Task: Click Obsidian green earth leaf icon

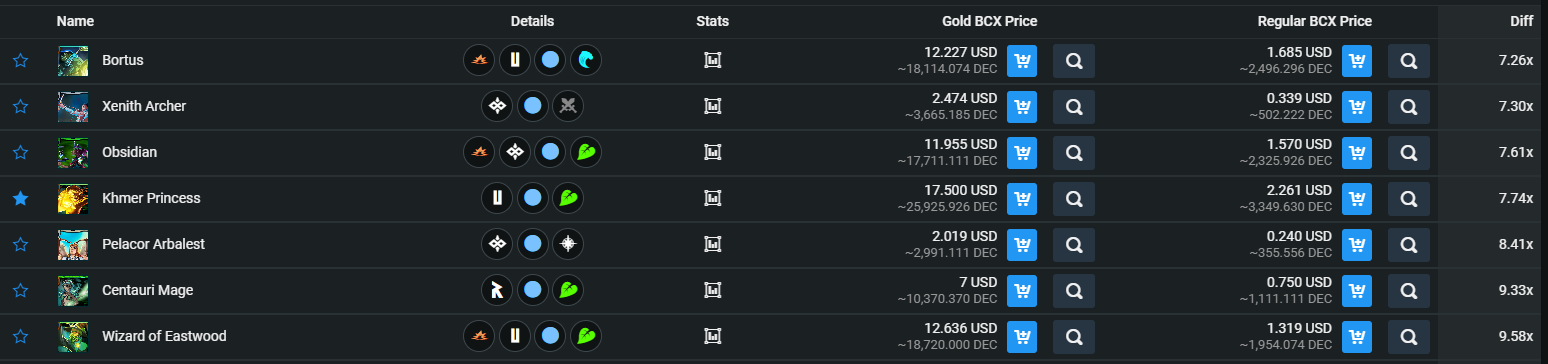Action: tap(585, 153)
